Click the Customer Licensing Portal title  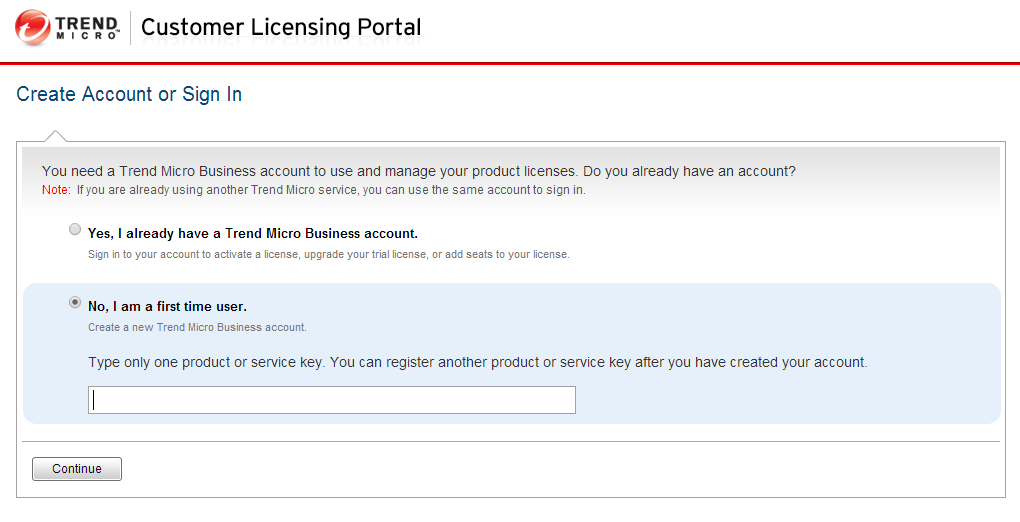pos(281,27)
